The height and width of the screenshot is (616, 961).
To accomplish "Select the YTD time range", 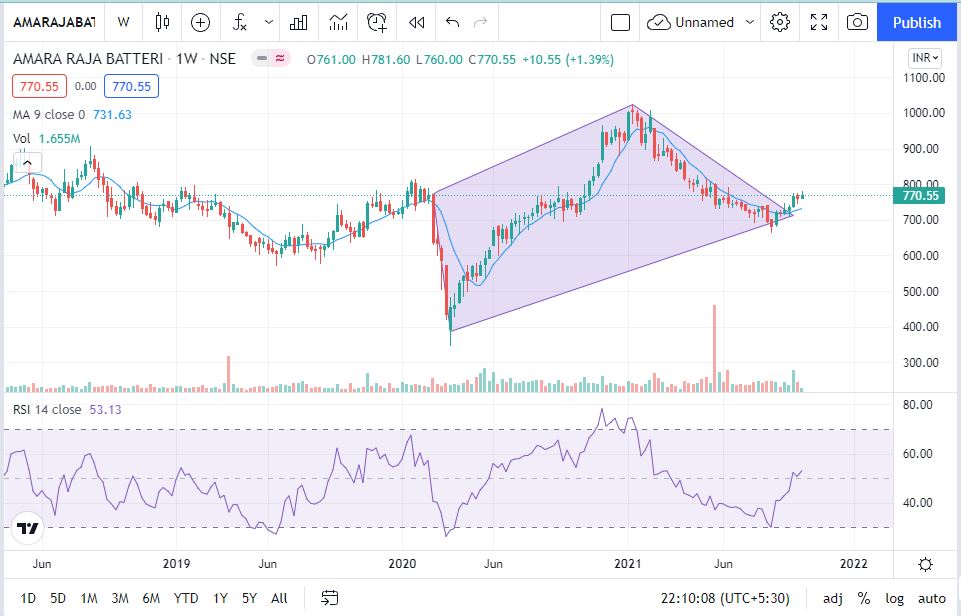I will coord(185,598).
